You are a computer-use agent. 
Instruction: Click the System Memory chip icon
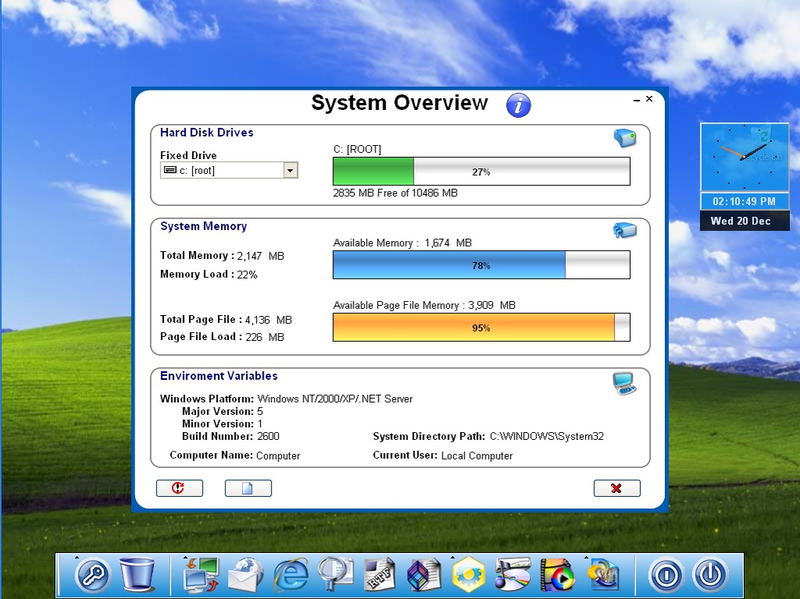(624, 231)
